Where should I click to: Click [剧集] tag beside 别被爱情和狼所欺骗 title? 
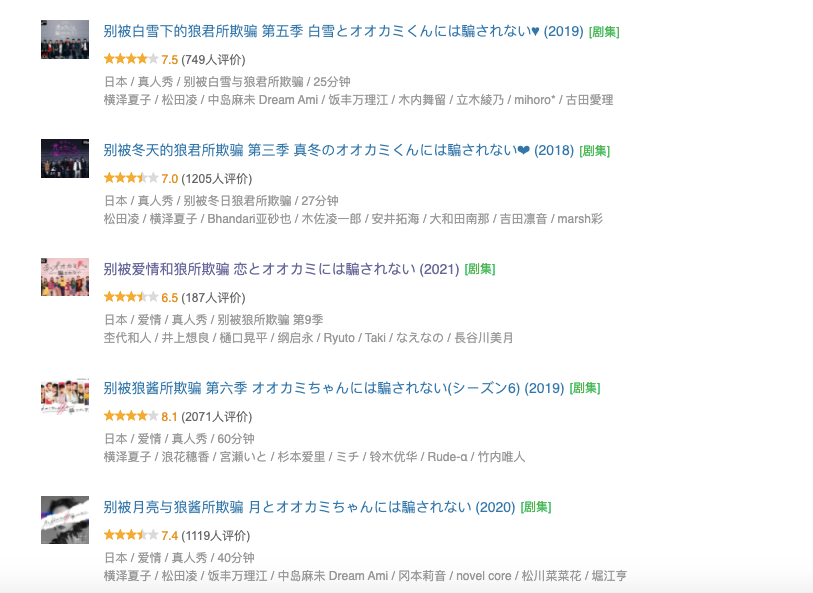click(480, 270)
